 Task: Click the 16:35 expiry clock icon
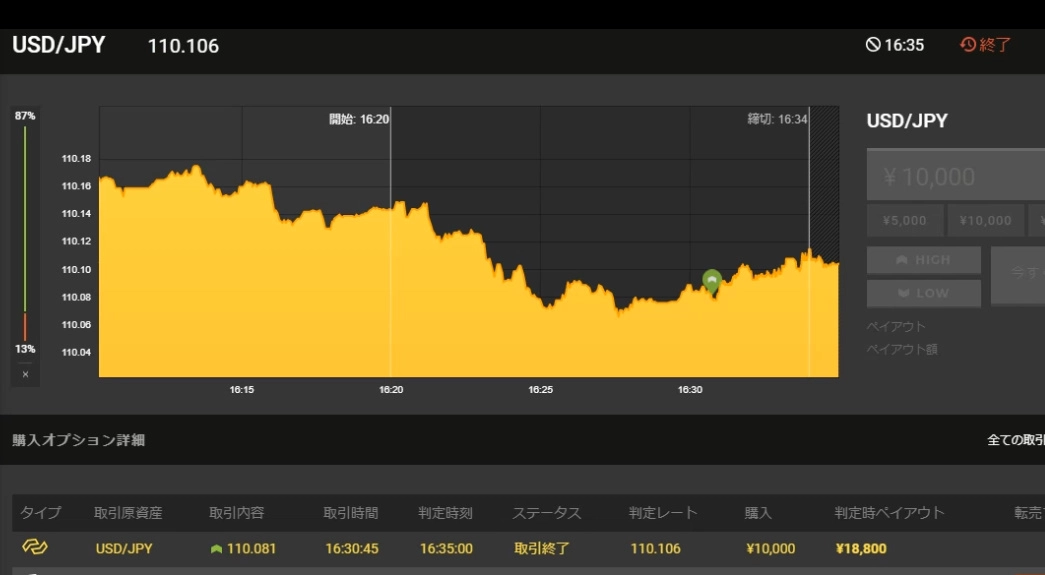click(872, 45)
